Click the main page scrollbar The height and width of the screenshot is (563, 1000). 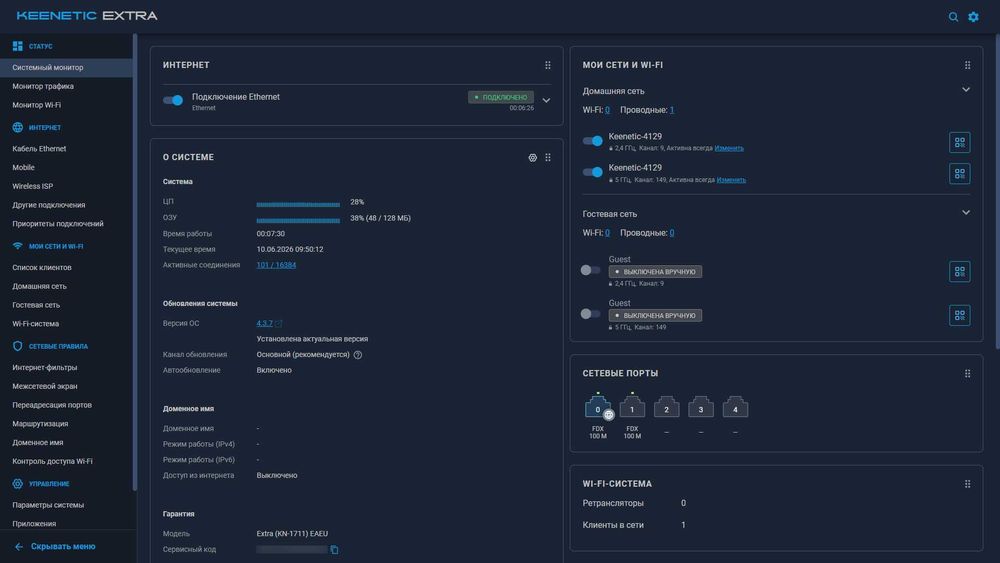click(x=997, y=191)
